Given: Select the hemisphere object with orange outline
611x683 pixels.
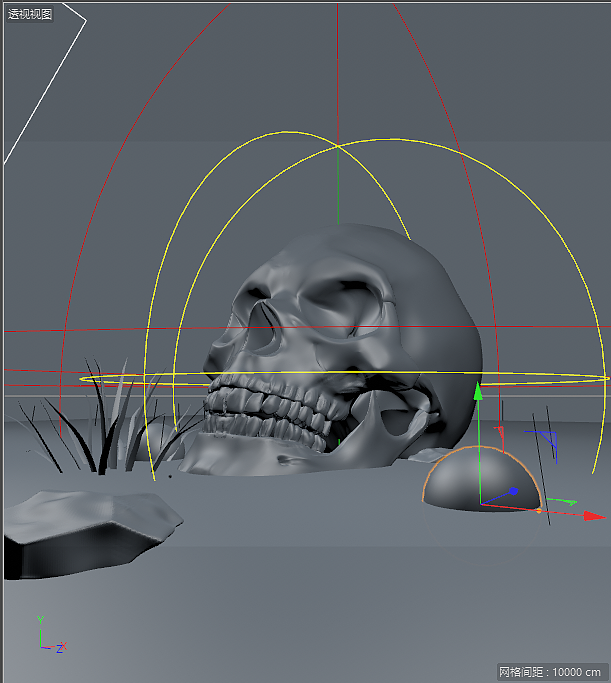Looking at the screenshot, I should (481, 479).
